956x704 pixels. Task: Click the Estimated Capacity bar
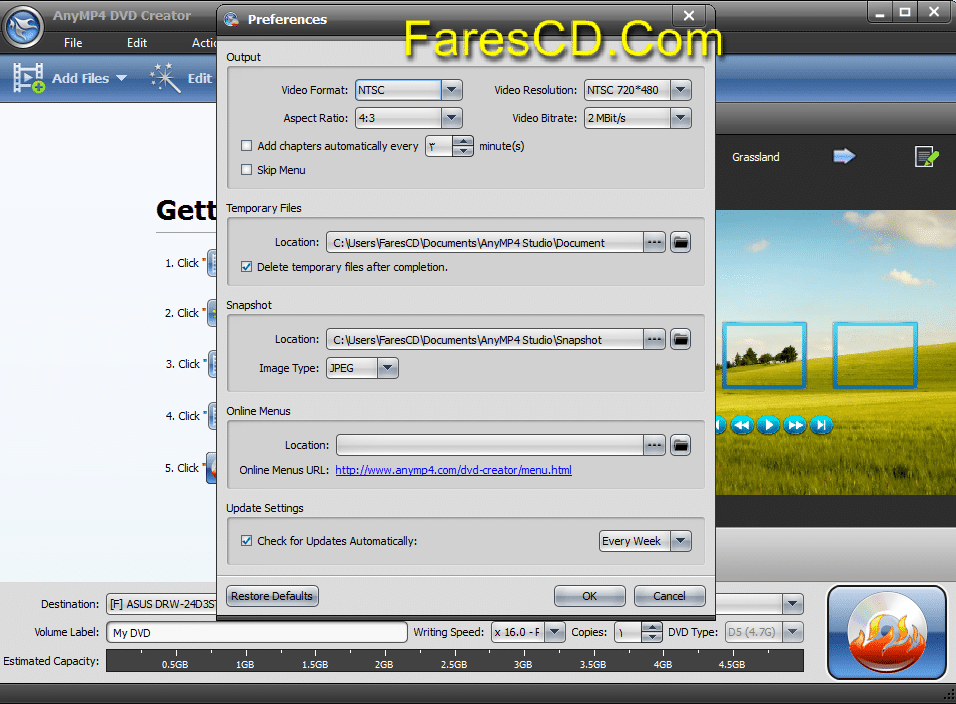(x=455, y=660)
